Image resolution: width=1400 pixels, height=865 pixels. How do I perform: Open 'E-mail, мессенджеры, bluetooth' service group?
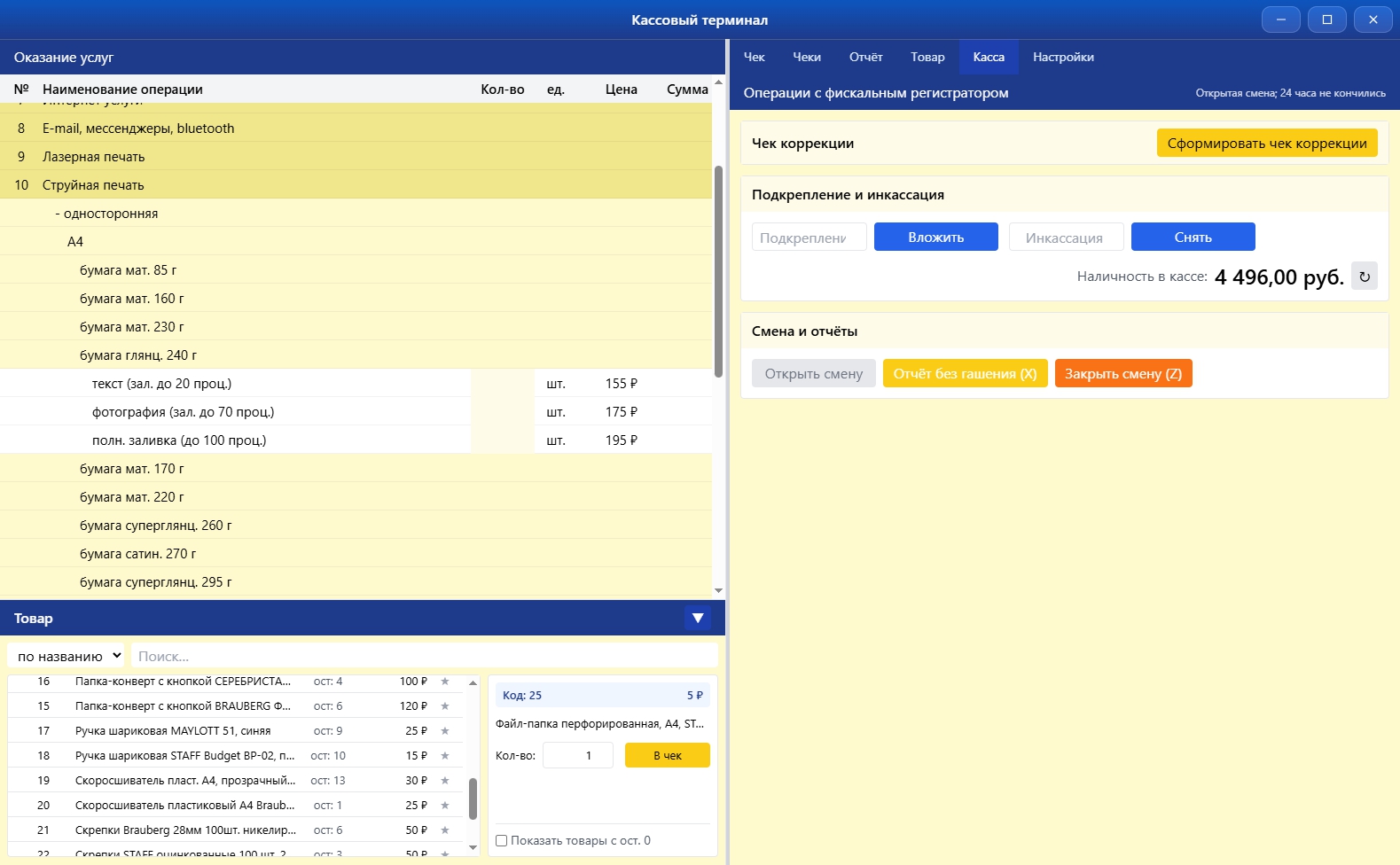(356, 128)
